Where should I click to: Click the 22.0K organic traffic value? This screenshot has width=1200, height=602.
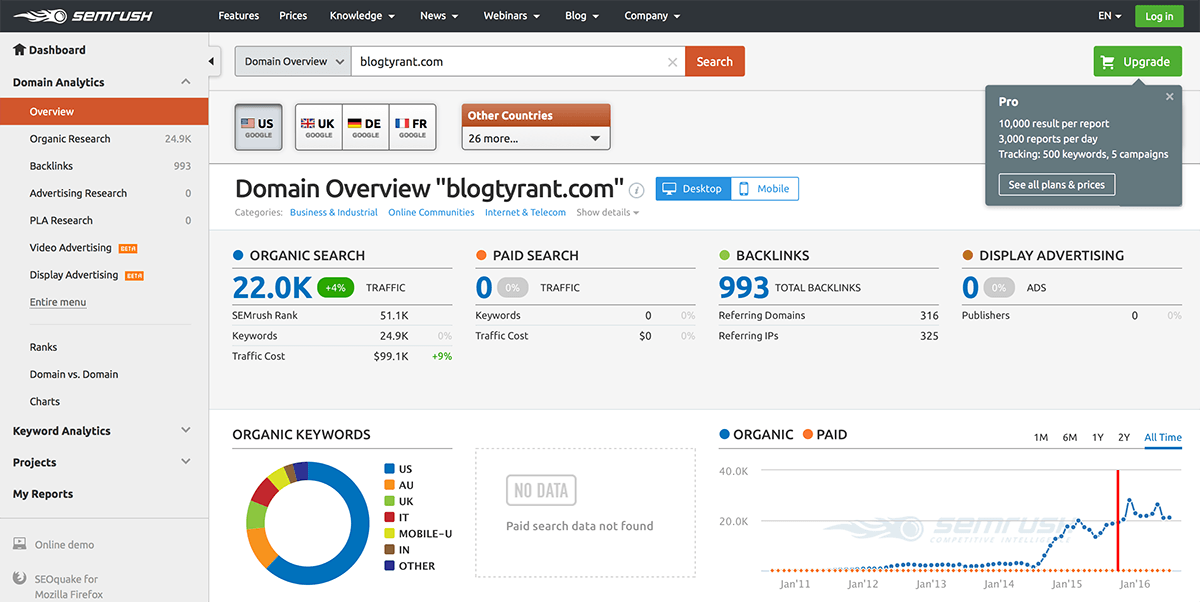(x=273, y=288)
